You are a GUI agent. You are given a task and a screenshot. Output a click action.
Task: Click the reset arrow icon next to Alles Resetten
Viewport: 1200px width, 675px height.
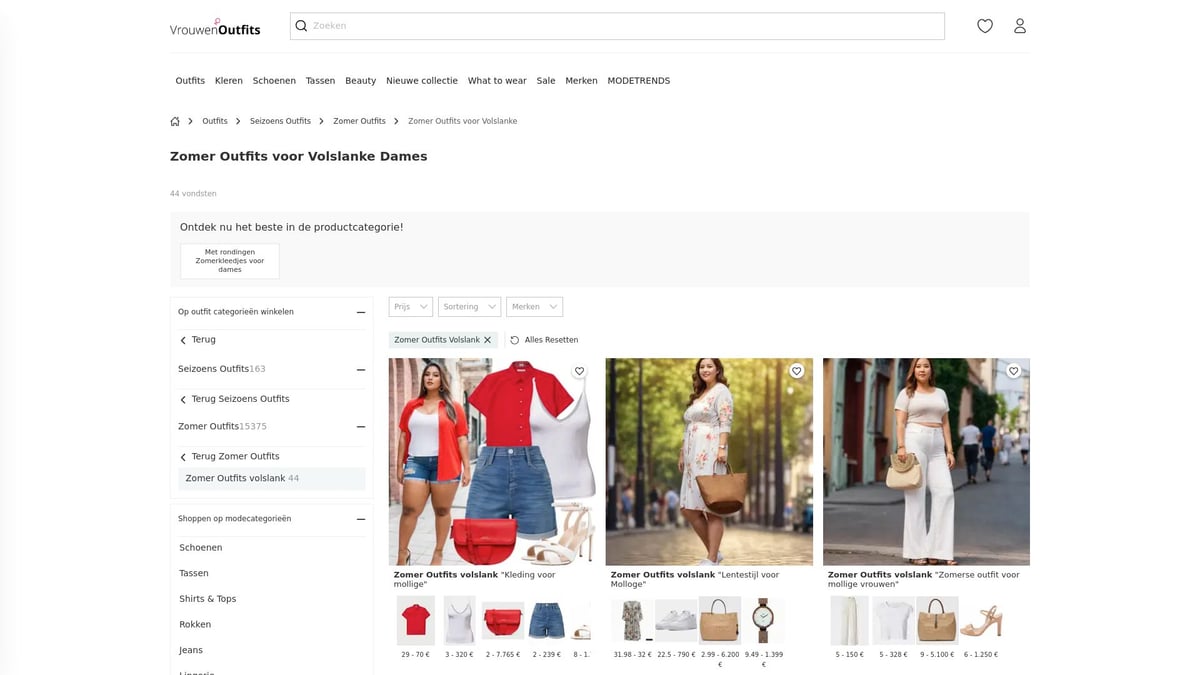click(513, 339)
